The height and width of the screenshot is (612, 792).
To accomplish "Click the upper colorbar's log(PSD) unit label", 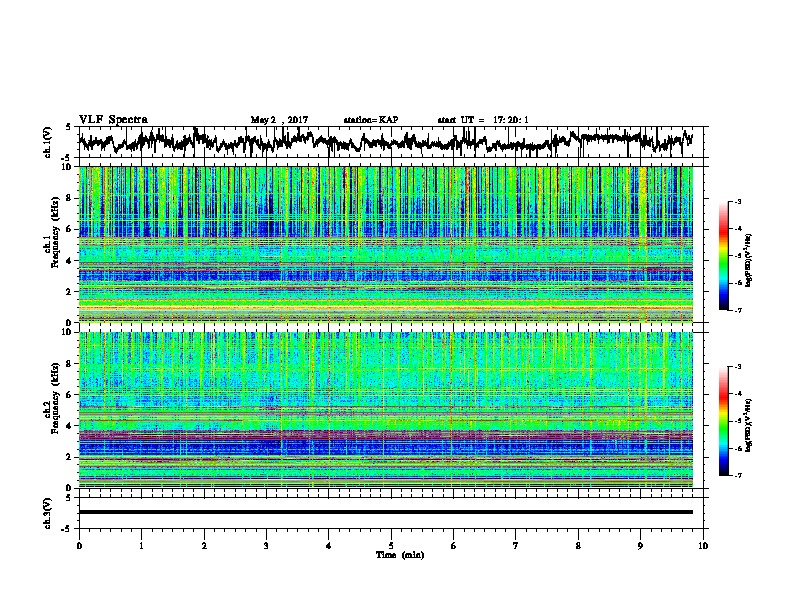I will point(748,260).
